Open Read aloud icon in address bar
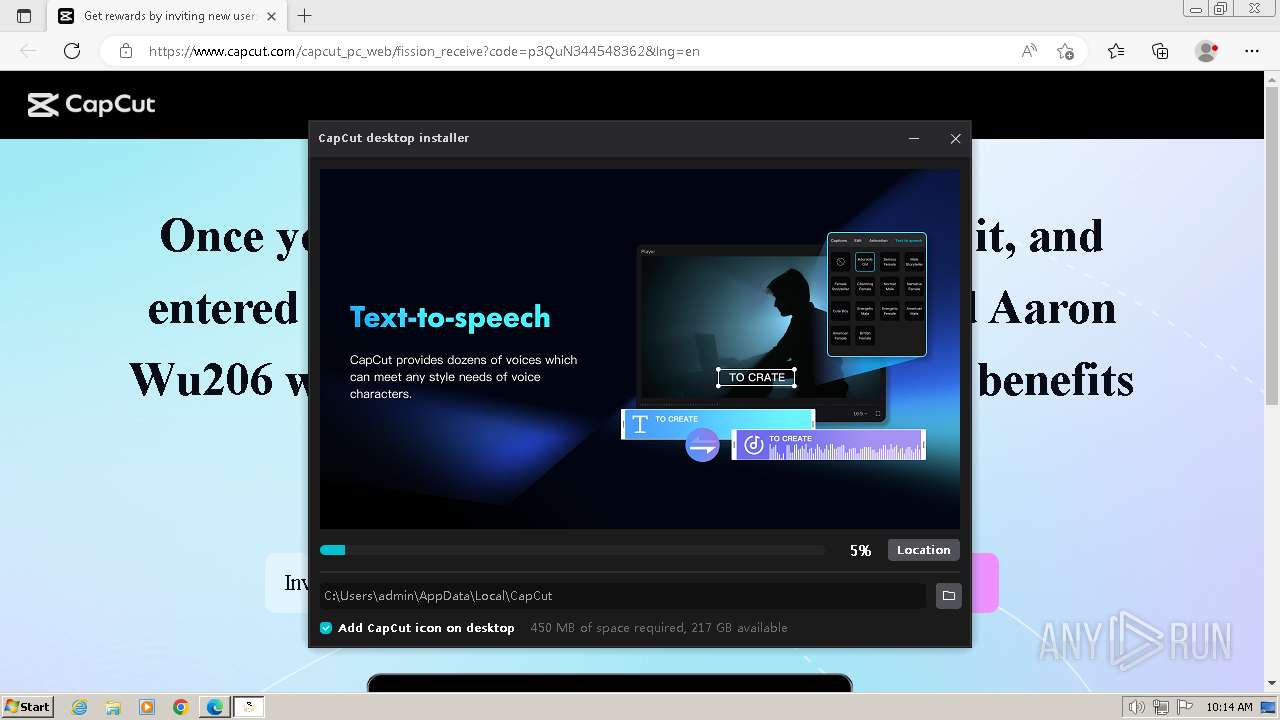 point(1029,51)
